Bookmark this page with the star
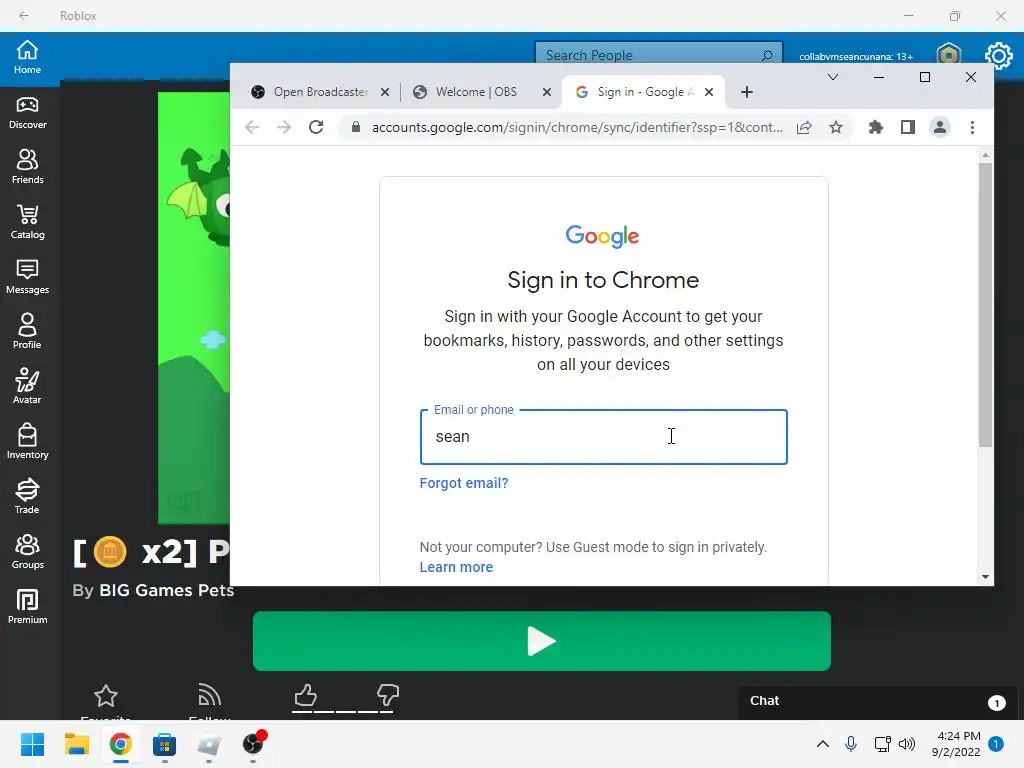This screenshot has width=1024, height=768. pyautogui.click(x=836, y=127)
